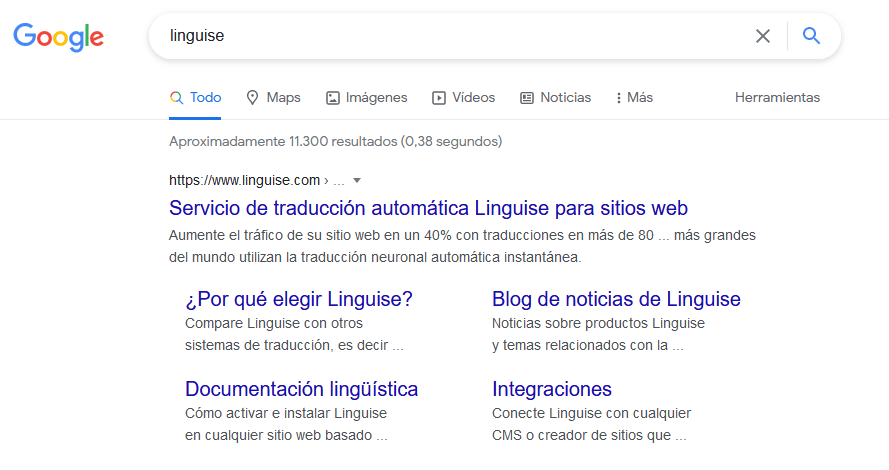
Task: Select the Todo tab
Action: [x=195, y=98]
